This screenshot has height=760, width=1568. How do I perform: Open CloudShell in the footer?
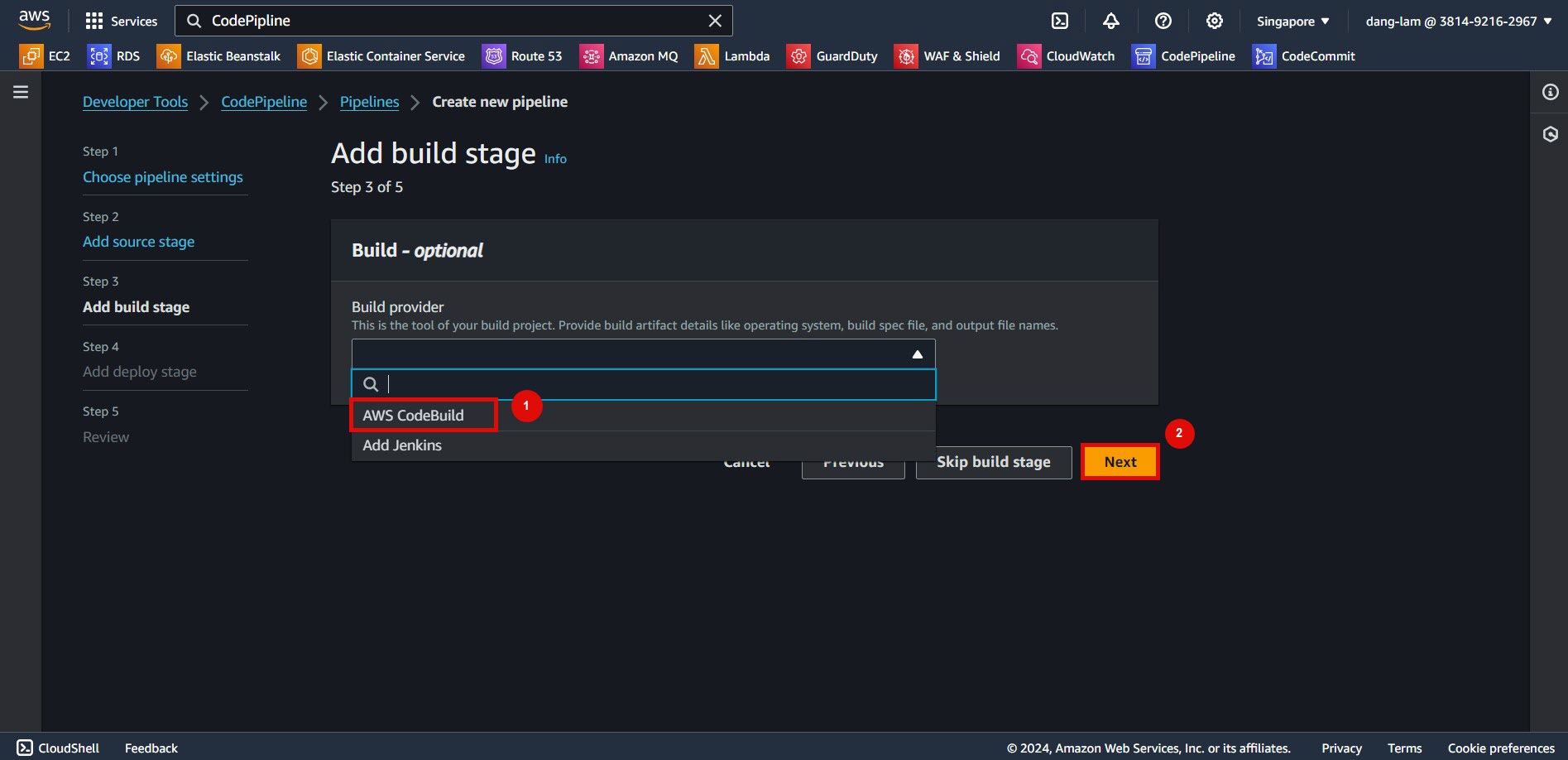click(58, 748)
